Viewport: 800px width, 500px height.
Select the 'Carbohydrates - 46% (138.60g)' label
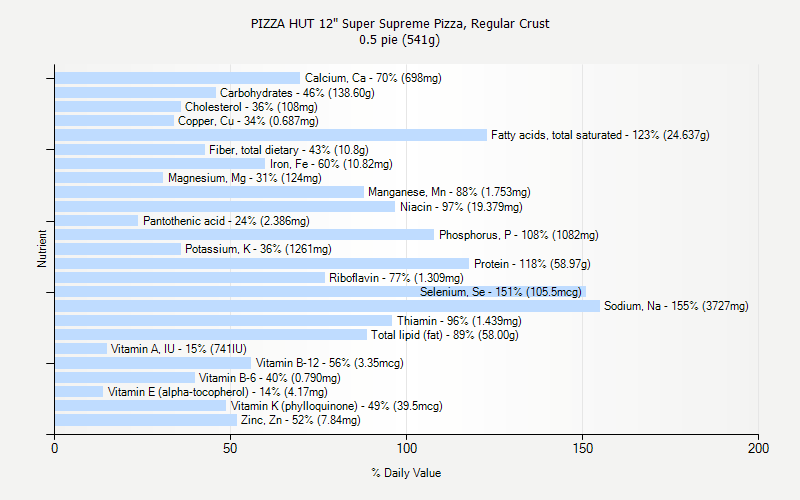tap(297, 93)
